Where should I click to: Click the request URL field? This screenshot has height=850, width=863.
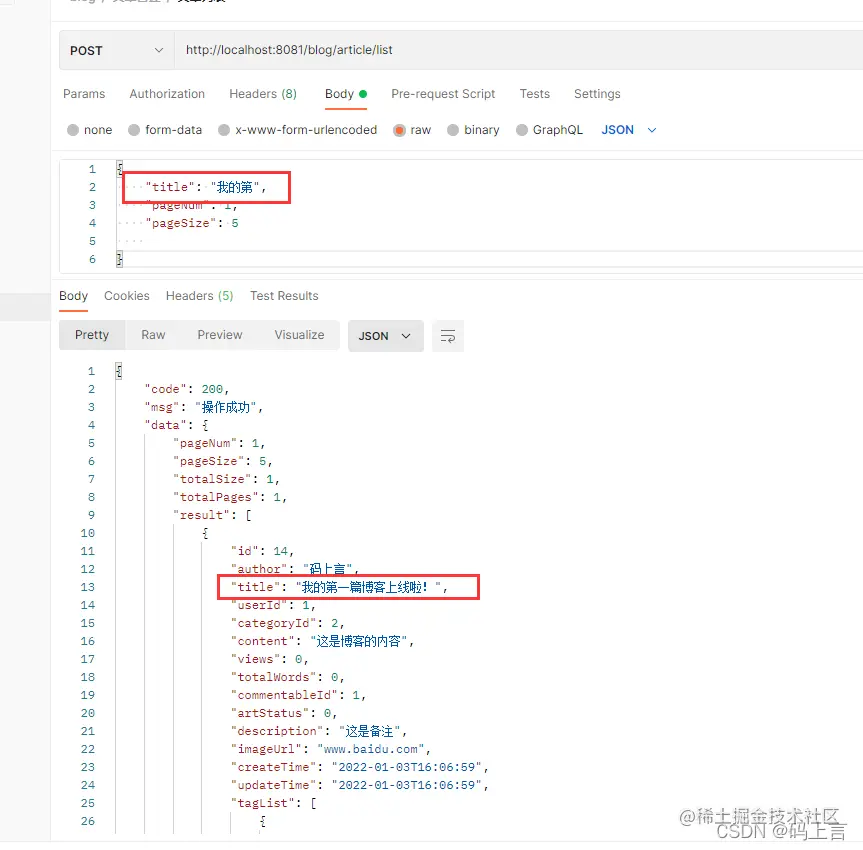coord(517,50)
